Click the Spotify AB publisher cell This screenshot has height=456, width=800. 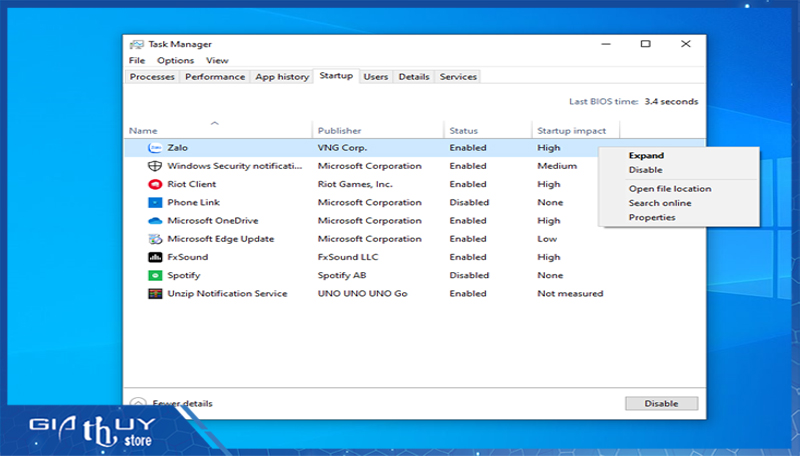(342, 275)
